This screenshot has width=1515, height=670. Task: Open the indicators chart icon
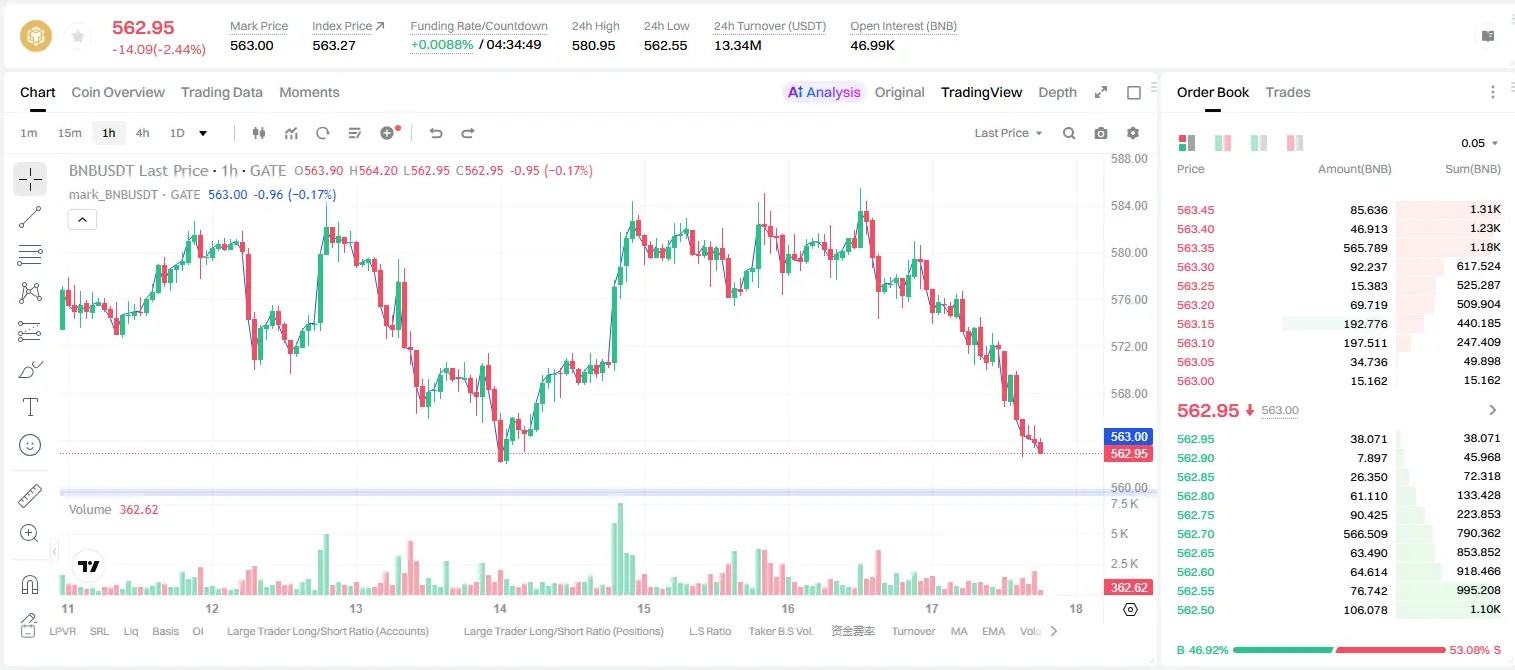click(x=291, y=133)
